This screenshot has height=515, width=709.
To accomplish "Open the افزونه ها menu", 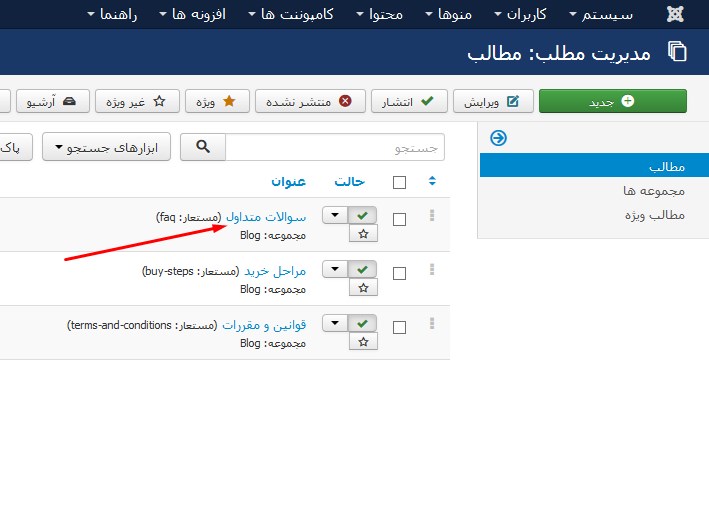I will [x=193, y=14].
